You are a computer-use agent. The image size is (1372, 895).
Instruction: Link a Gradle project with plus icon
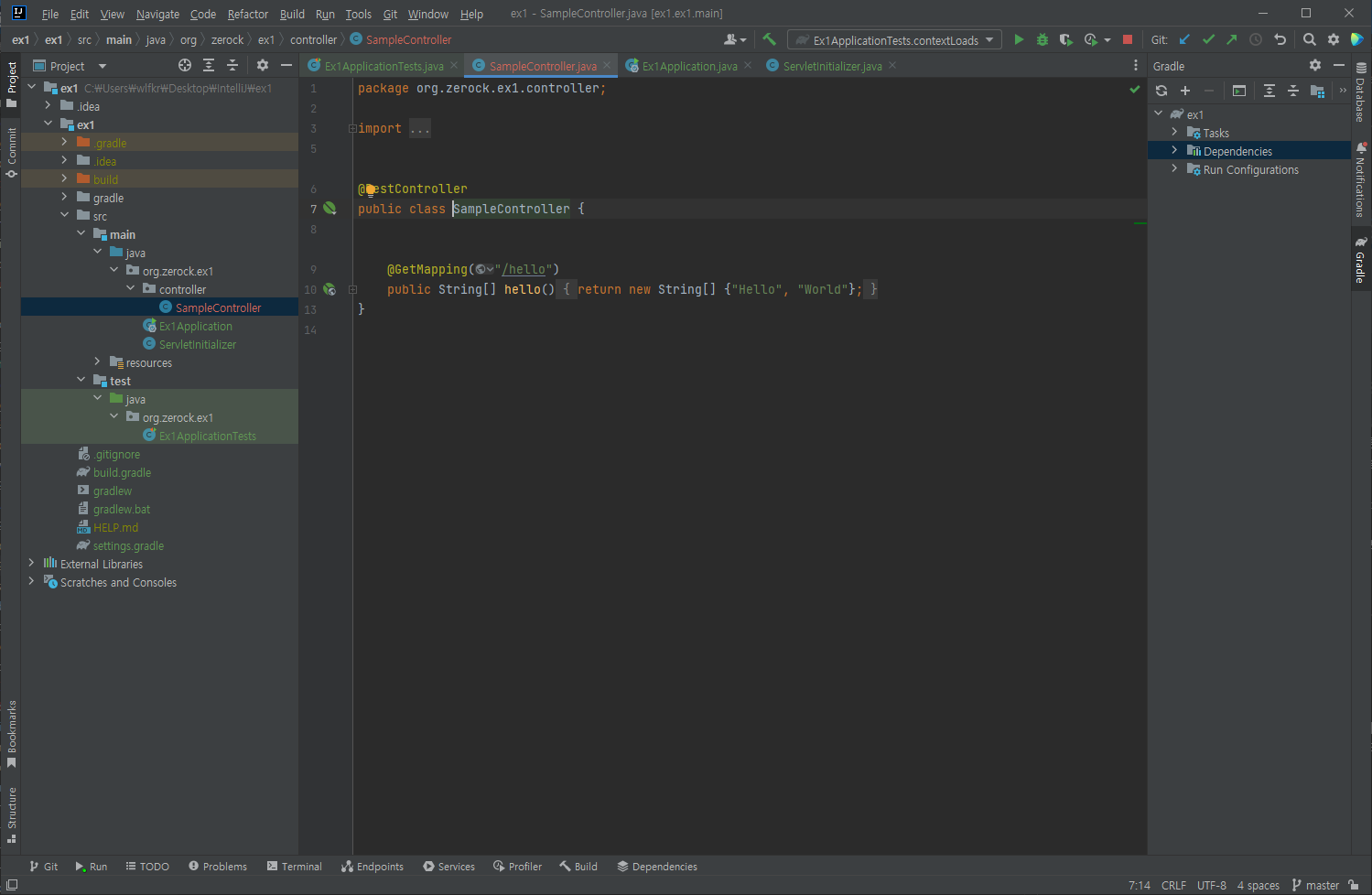(1185, 91)
